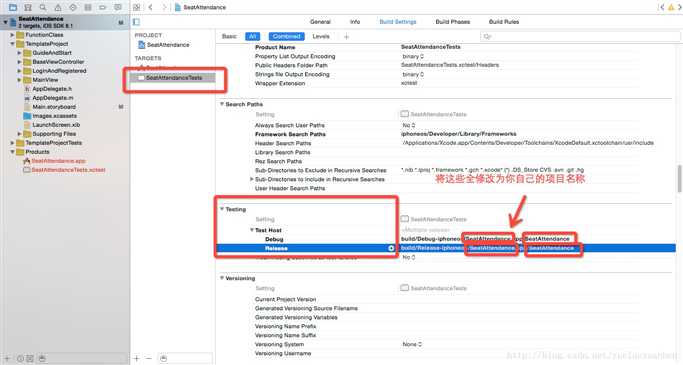Jump to previous issue chevron top right
This screenshot has width=683, height=365.
[663, 7]
